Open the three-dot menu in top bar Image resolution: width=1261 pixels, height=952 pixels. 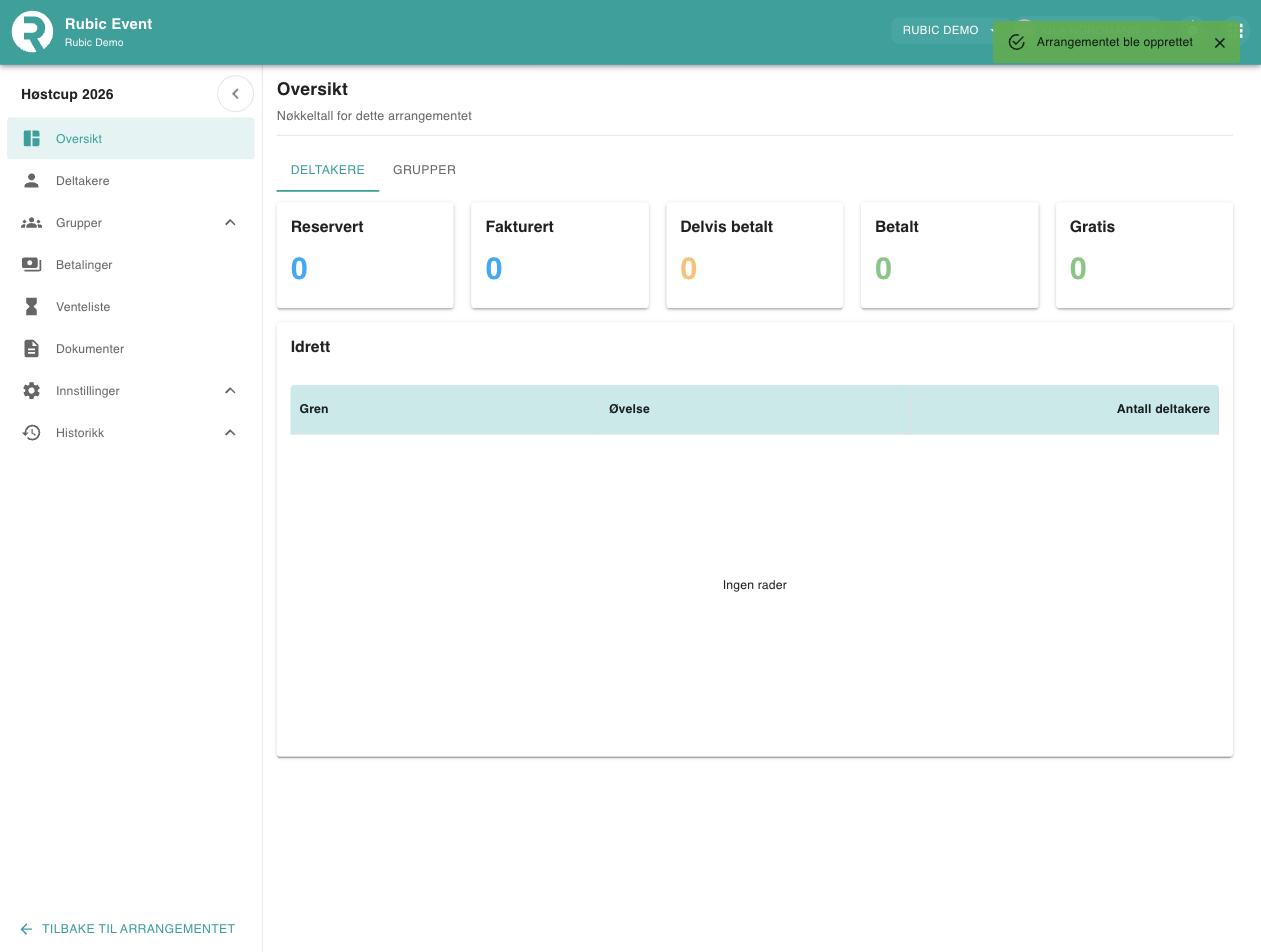click(x=1241, y=31)
